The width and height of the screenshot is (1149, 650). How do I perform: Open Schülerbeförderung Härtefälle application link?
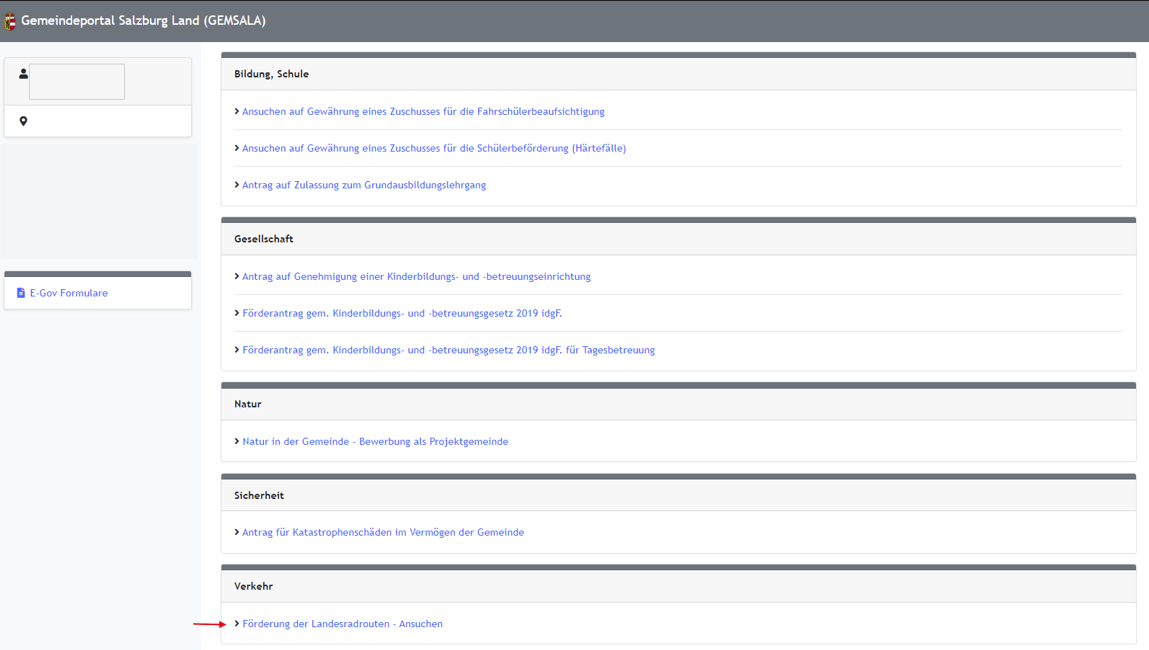[x=433, y=148]
